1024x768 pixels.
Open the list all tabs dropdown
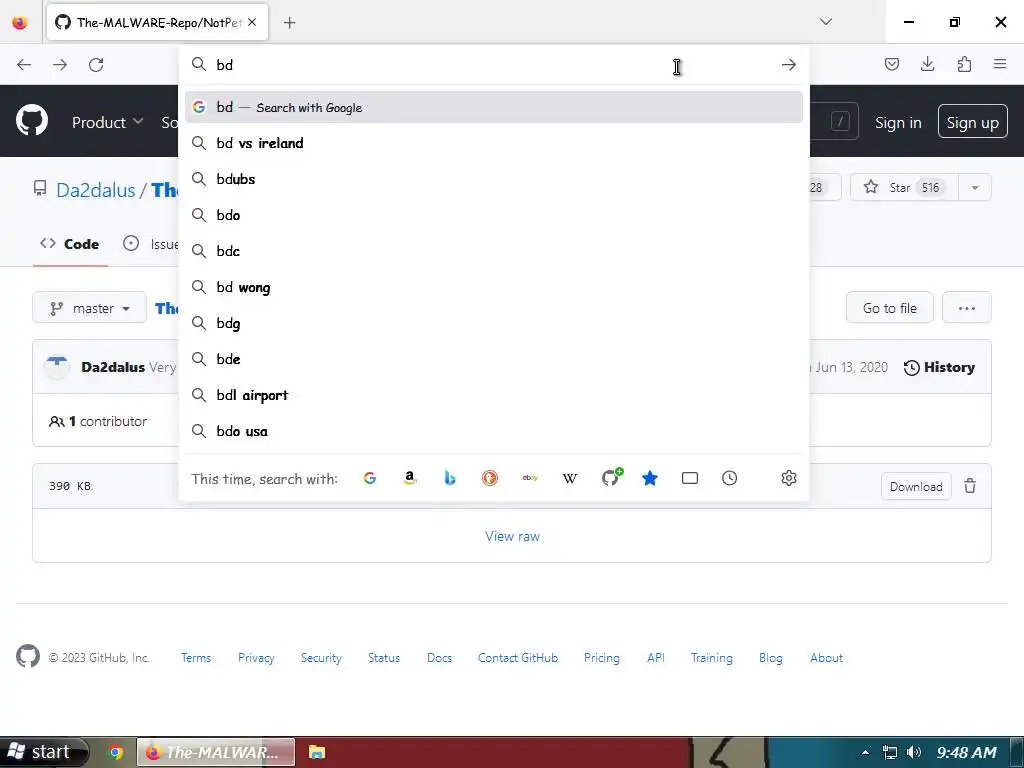[x=826, y=22]
